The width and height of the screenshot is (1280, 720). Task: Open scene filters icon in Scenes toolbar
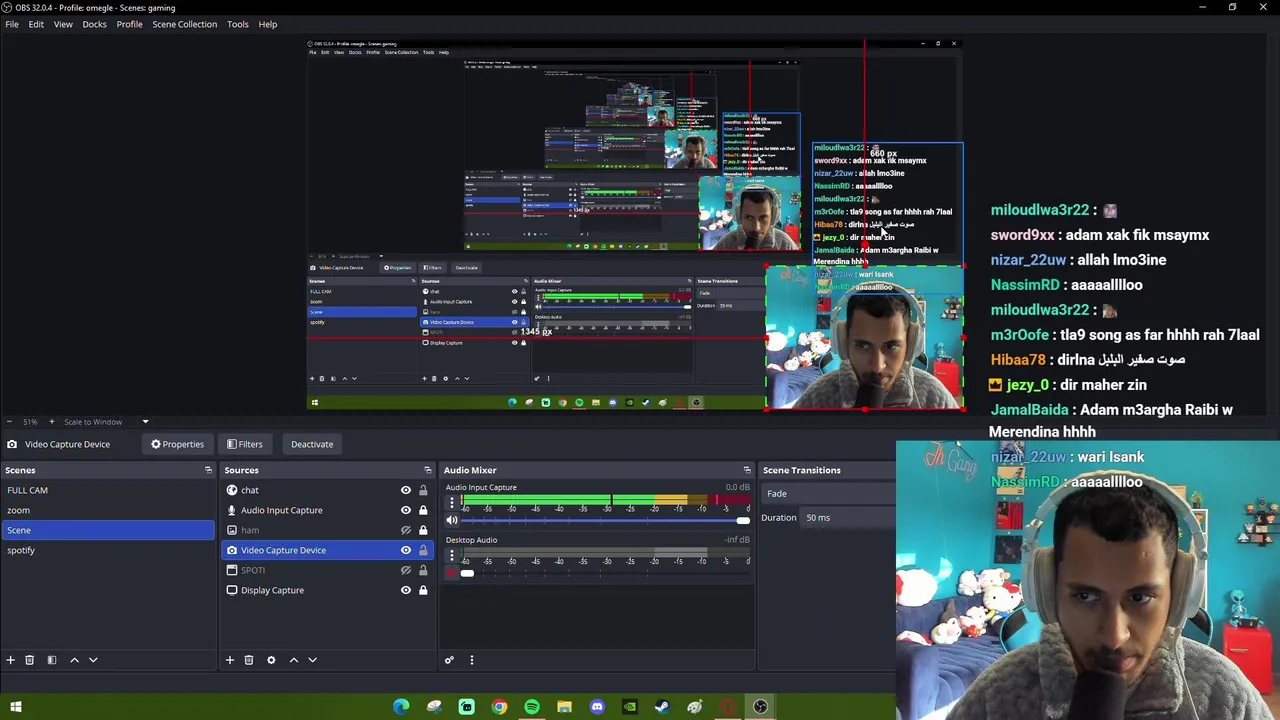(x=51, y=660)
